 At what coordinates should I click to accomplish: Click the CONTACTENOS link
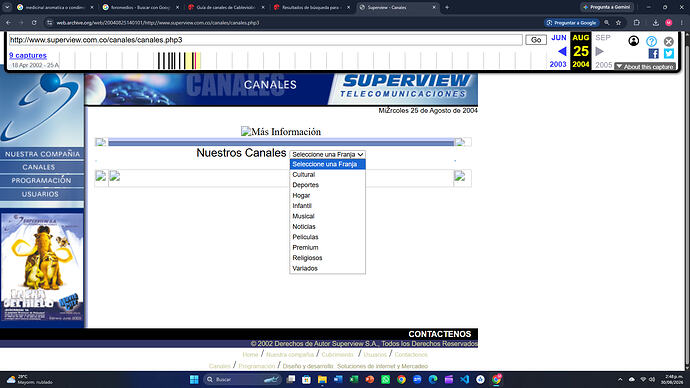440,334
